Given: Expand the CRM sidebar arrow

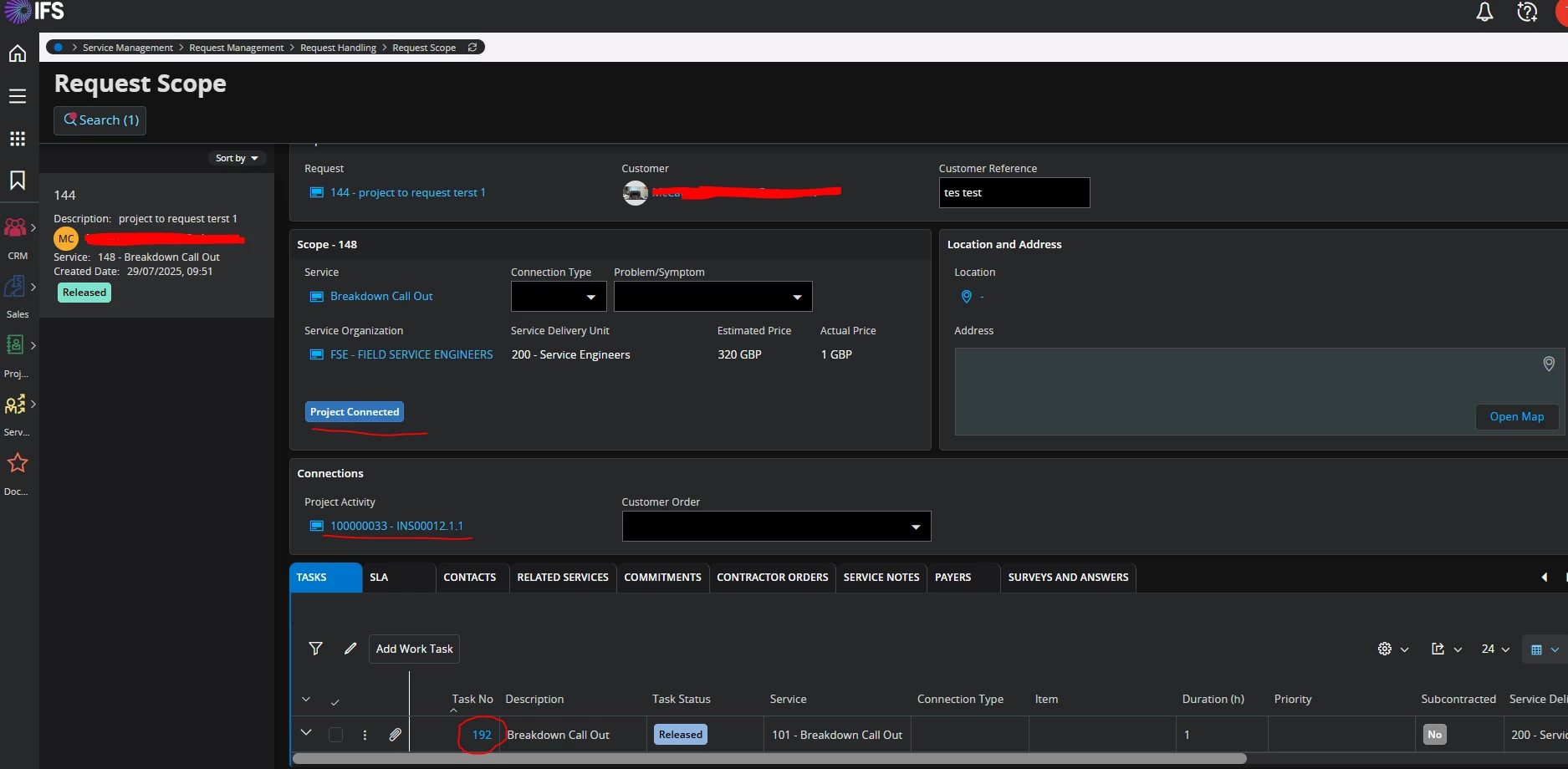Looking at the screenshot, I should pyautogui.click(x=33, y=227).
